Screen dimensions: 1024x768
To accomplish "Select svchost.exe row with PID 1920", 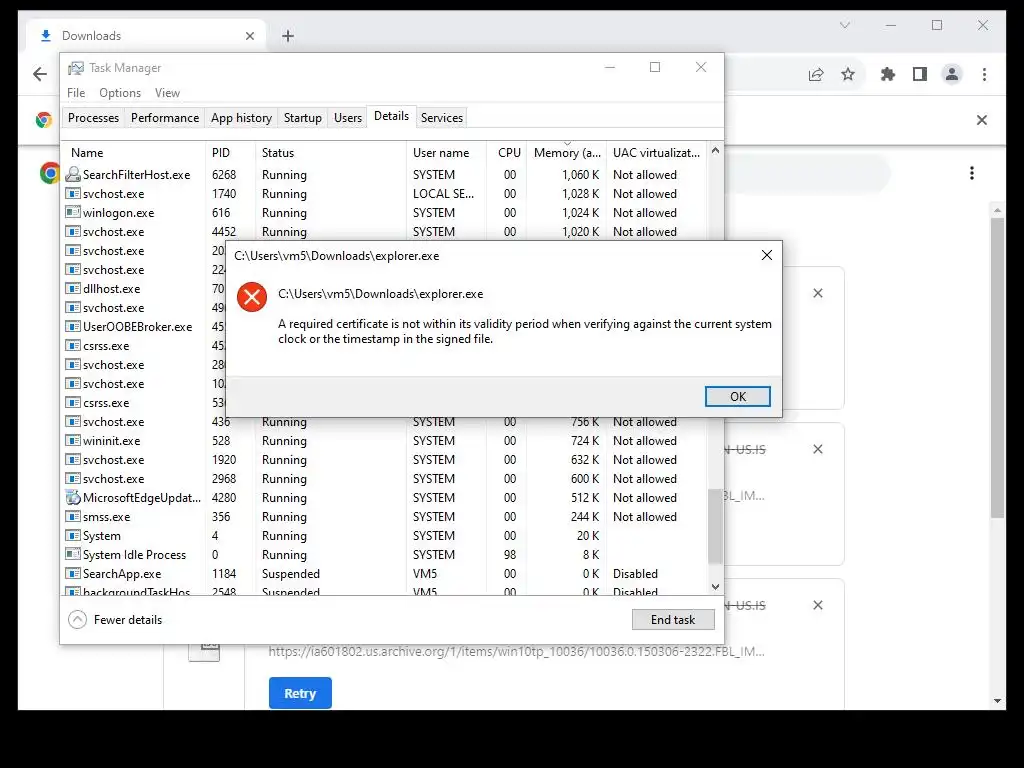I will tap(384, 459).
